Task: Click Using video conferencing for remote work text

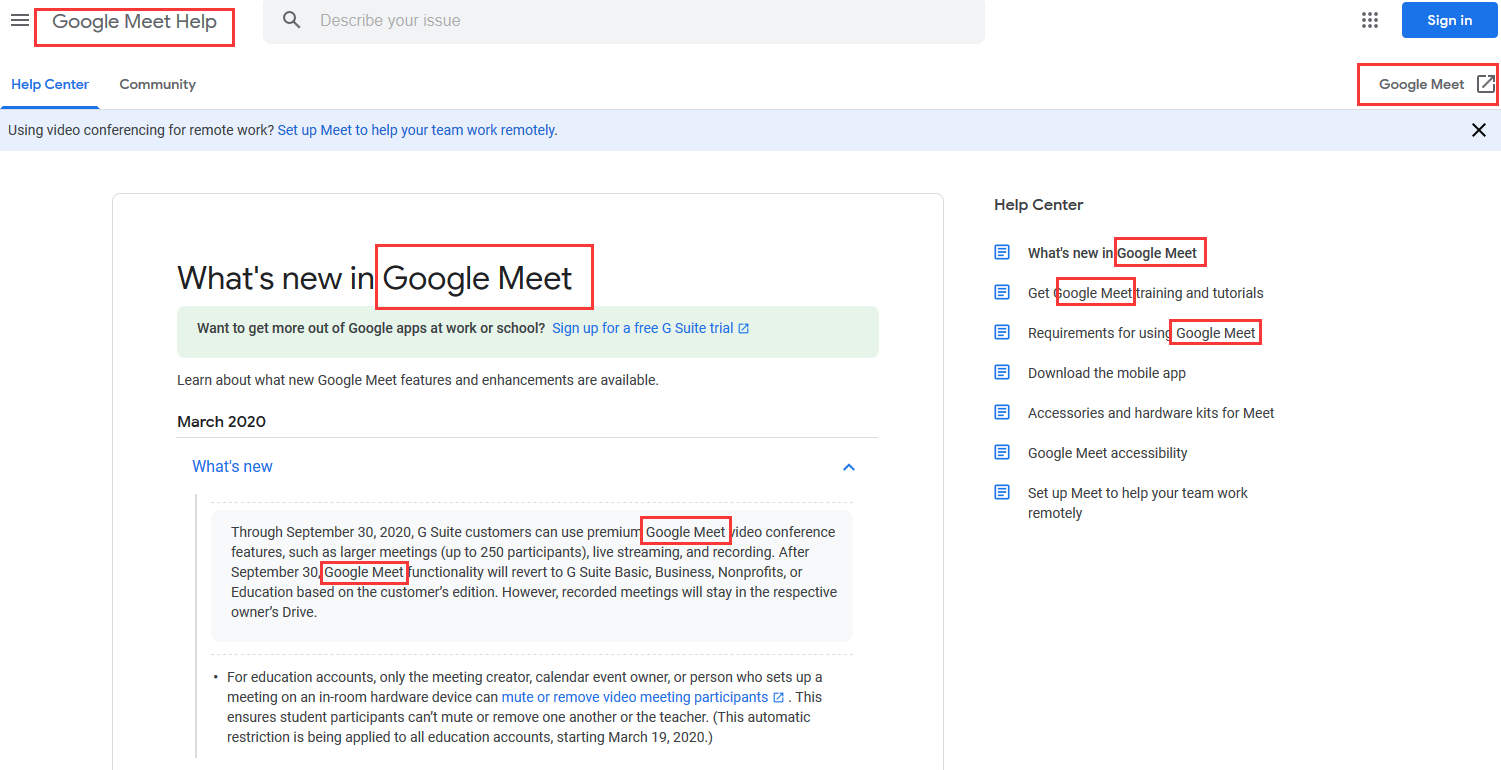Action: tap(141, 130)
